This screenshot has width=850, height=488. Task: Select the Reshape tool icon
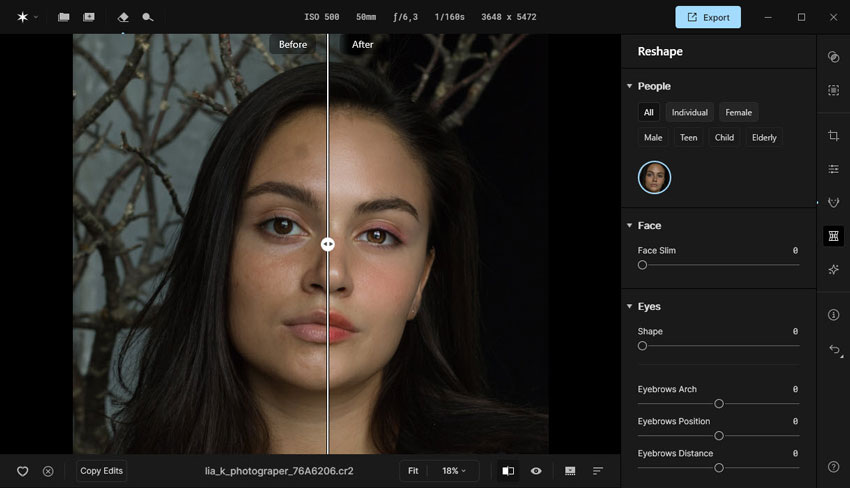point(833,236)
